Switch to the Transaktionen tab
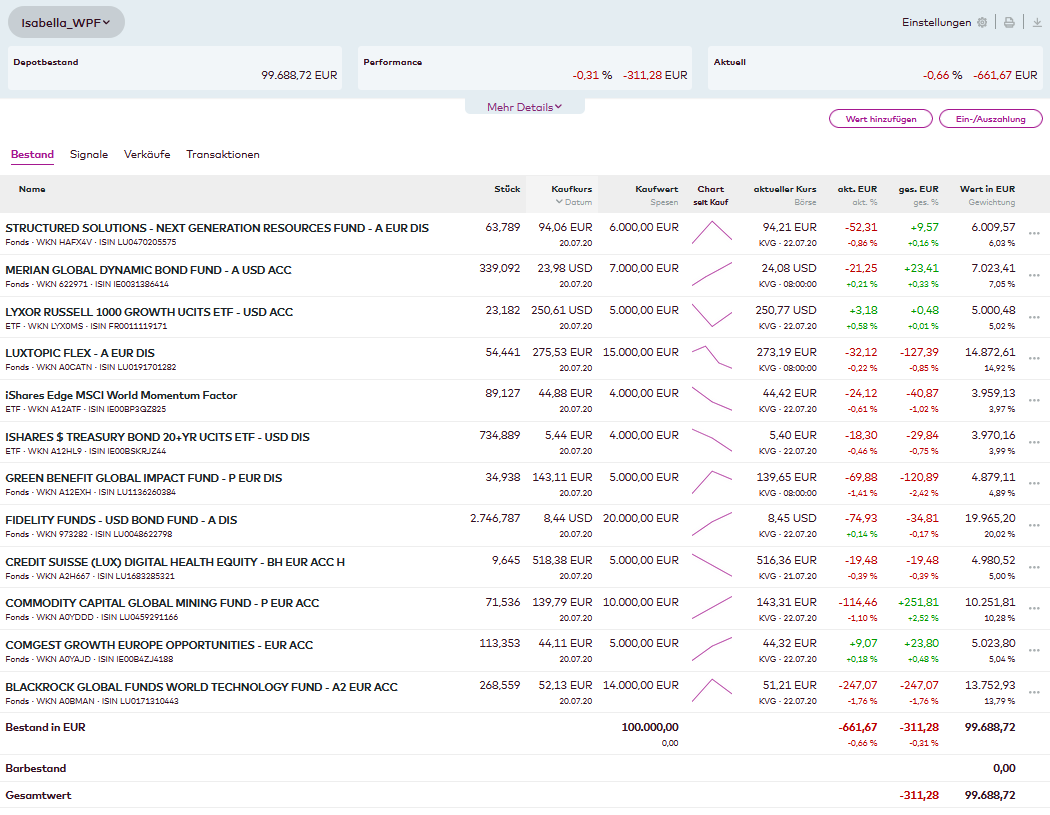The image size is (1050, 815). click(x=223, y=155)
